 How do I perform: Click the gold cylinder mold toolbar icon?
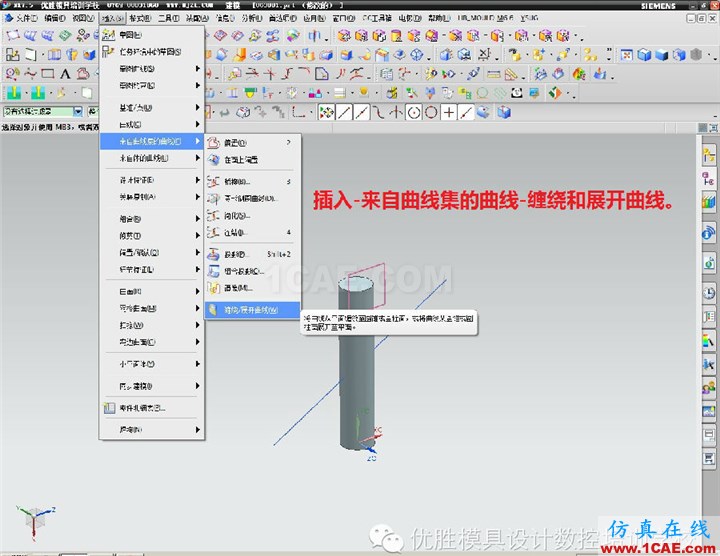(x=396, y=36)
